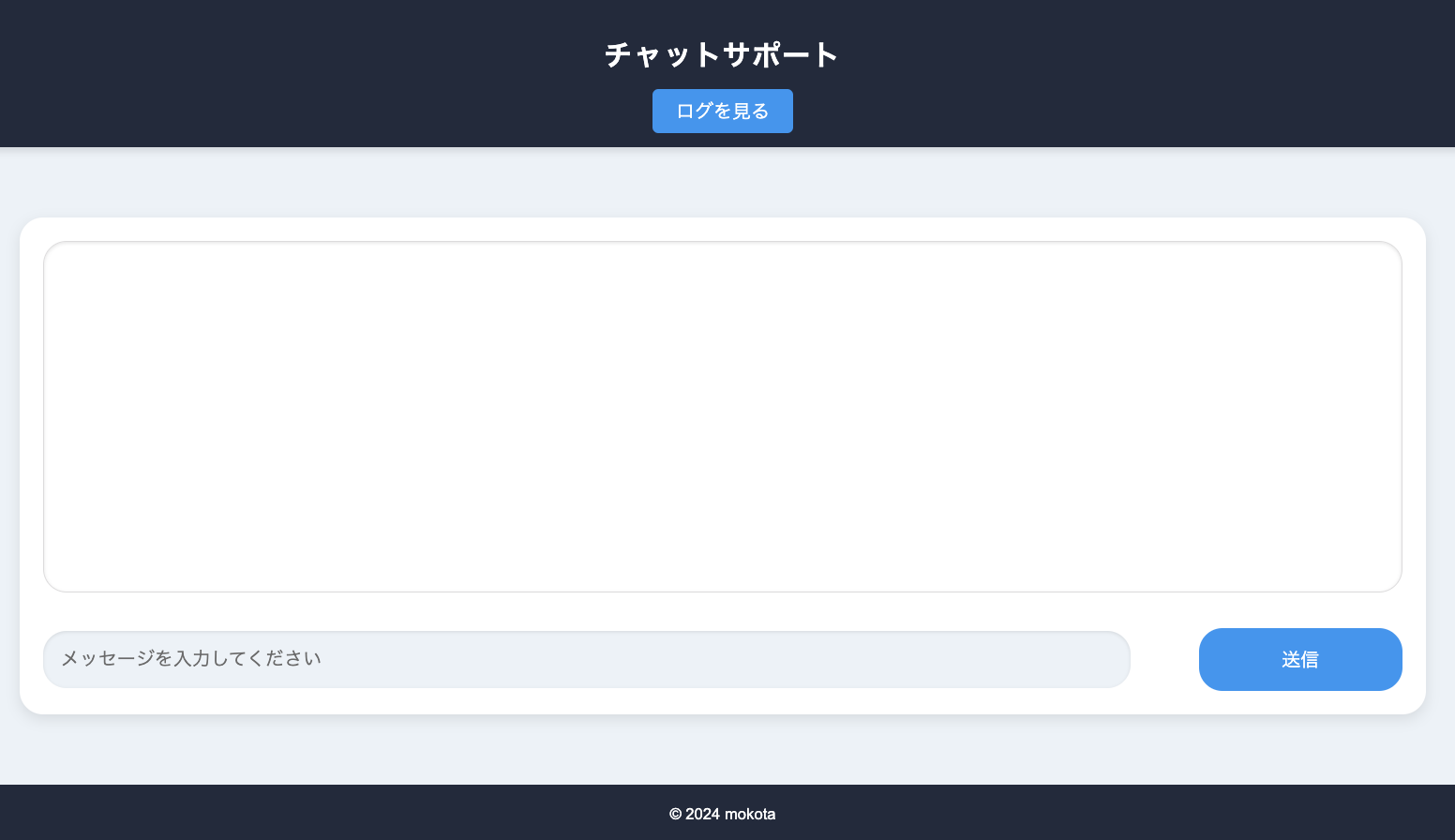The height and width of the screenshot is (840, 1455).
Task: Select the メッセージを入力してください text box
Action: coord(587,659)
